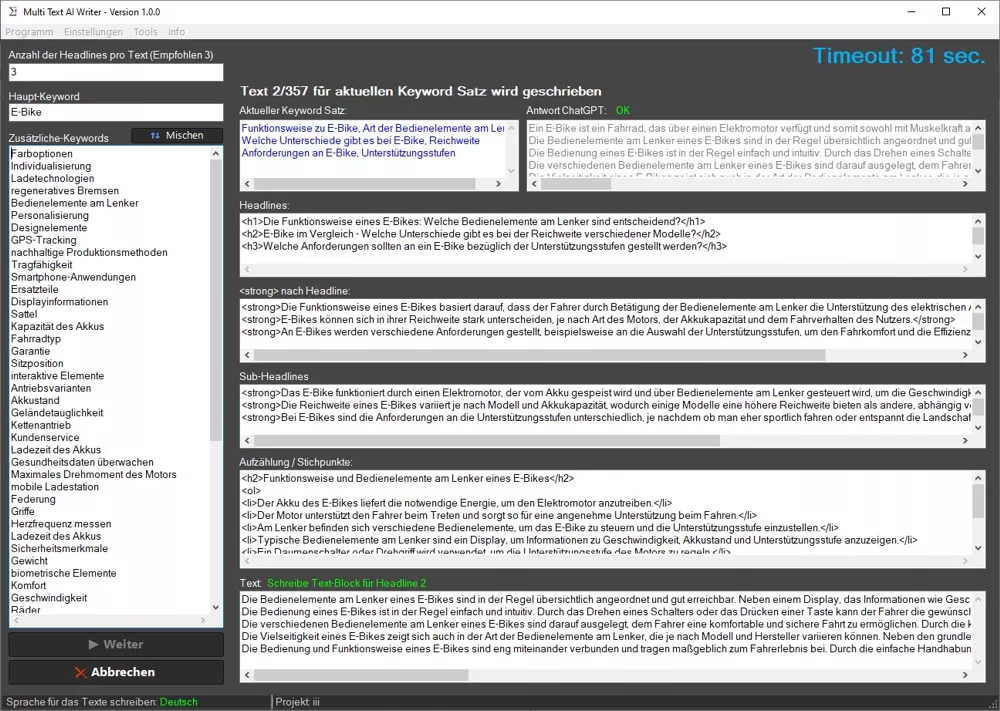The width and height of the screenshot is (1000, 711).
Task: Click the green OK ChatGPT status
Action: click(623, 110)
